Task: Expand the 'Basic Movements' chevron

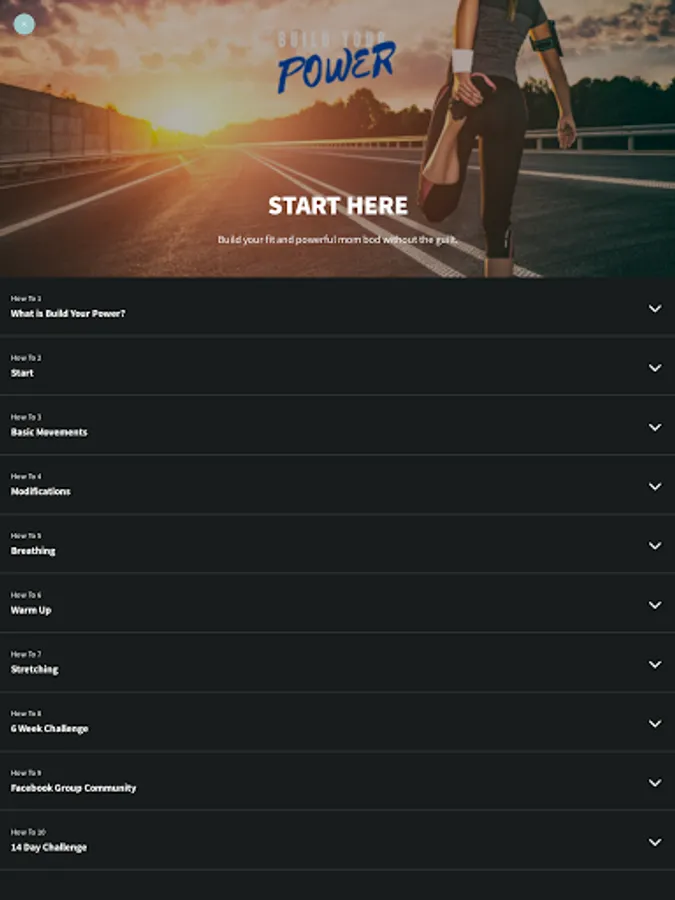Action: [x=655, y=427]
